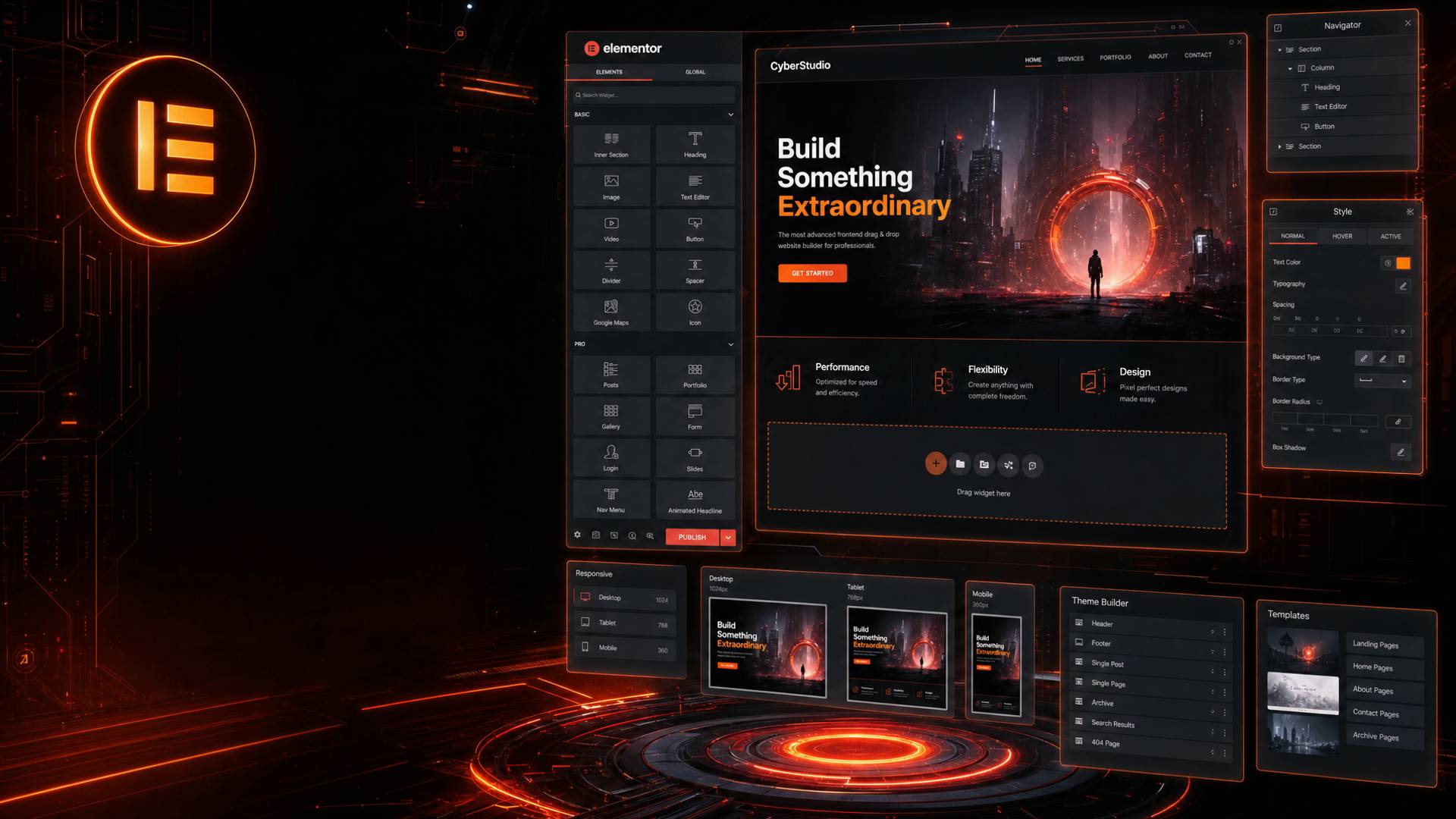Select the Hover state tab in Style
Viewport: 1456px width, 819px height.
(1342, 237)
